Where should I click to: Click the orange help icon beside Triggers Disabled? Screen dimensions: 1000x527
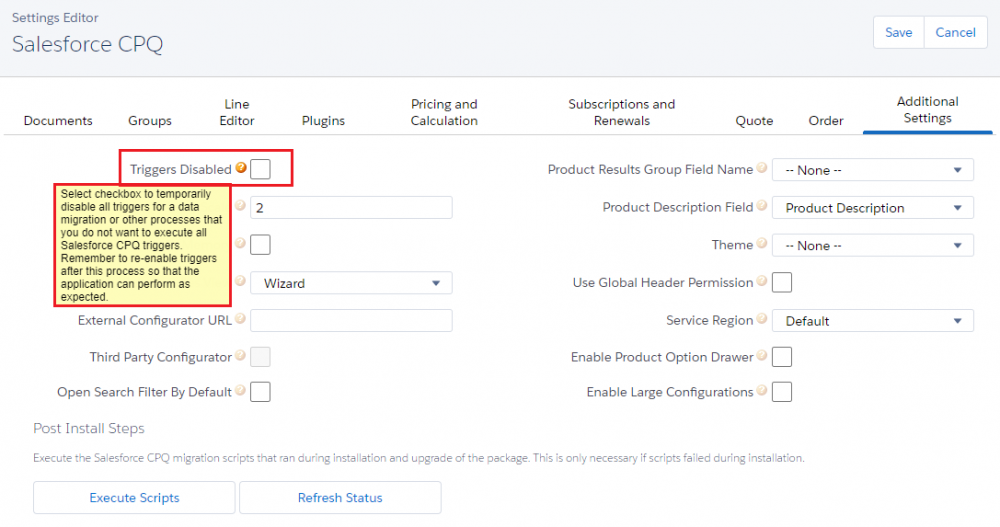pos(241,168)
